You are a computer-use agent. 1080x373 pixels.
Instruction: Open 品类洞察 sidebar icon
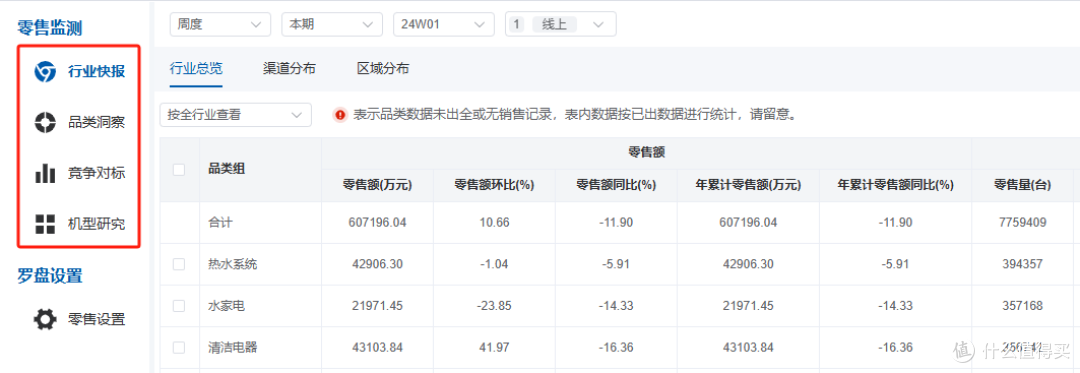(45, 122)
